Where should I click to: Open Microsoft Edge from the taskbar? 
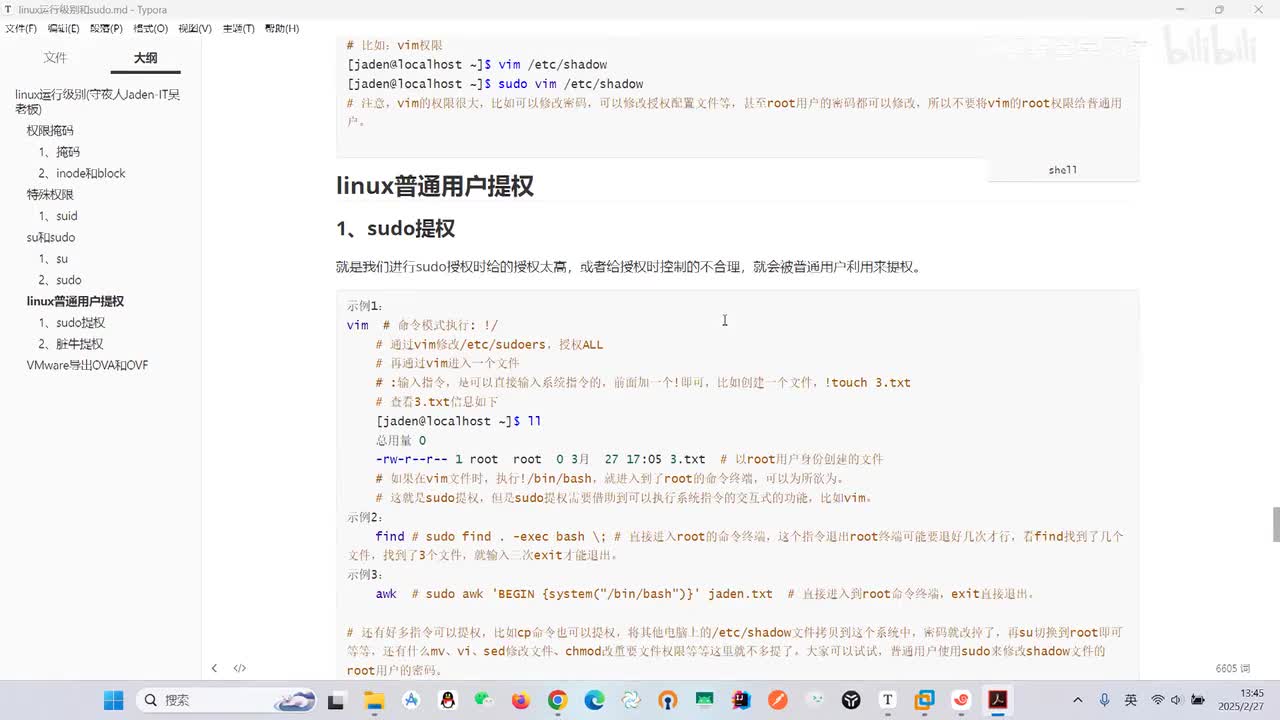(594, 700)
